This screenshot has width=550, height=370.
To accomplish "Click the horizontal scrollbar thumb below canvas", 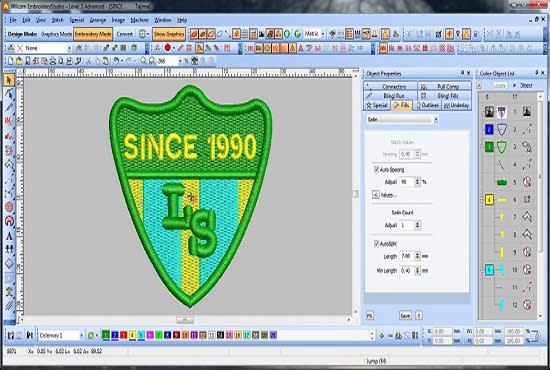I will point(185,320).
